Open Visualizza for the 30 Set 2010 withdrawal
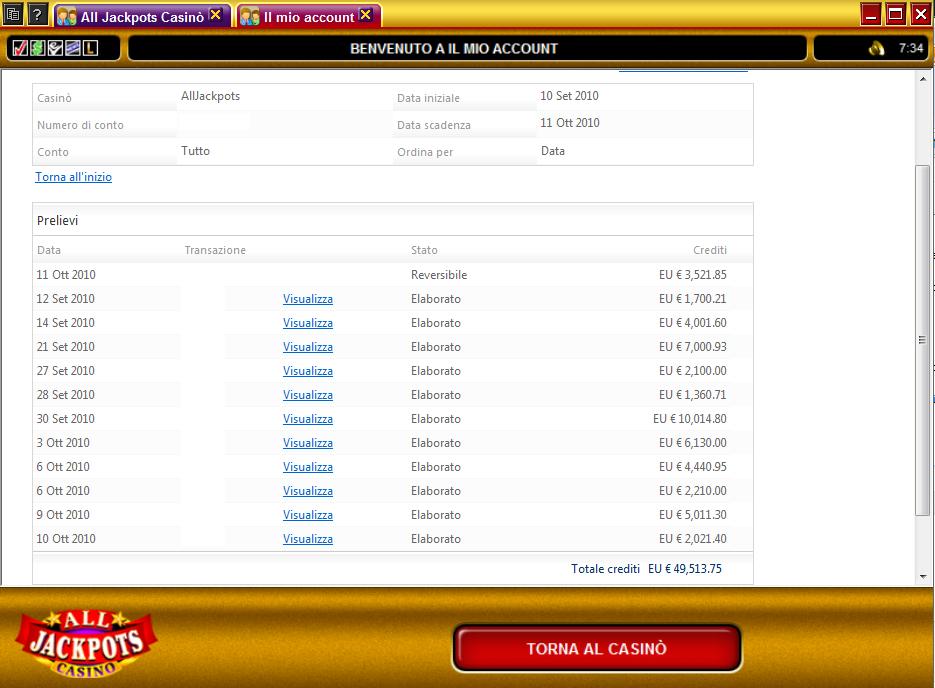 [308, 419]
